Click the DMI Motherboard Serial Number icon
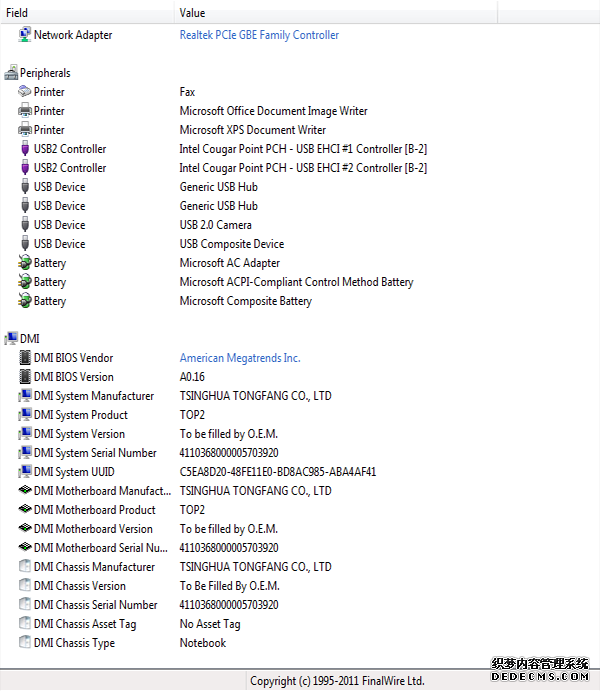600x691 pixels. [x=25, y=547]
